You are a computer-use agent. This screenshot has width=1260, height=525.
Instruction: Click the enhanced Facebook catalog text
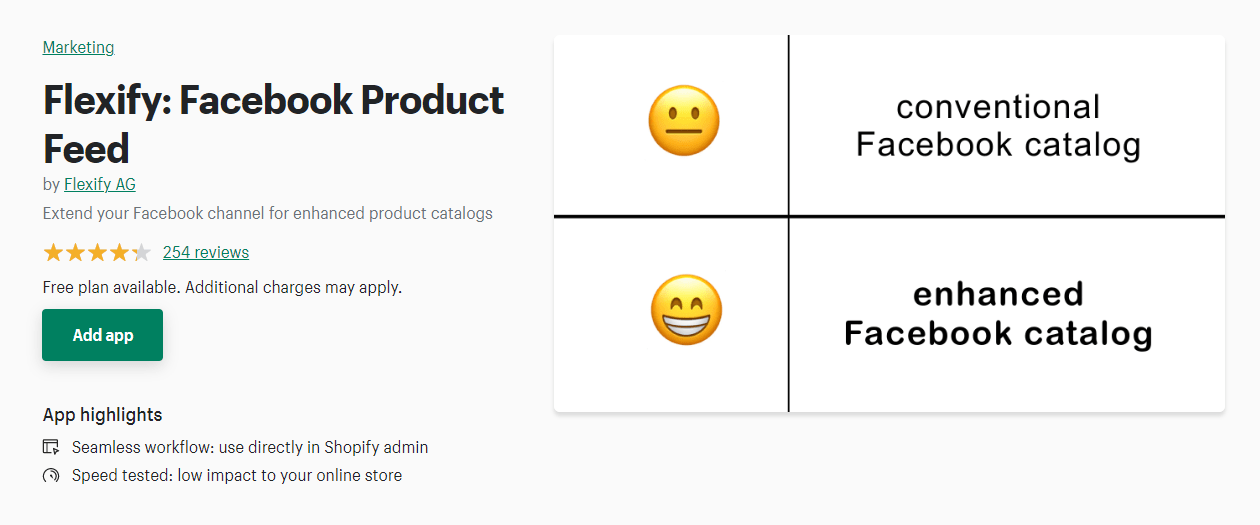pyautogui.click(x=998, y=313)
